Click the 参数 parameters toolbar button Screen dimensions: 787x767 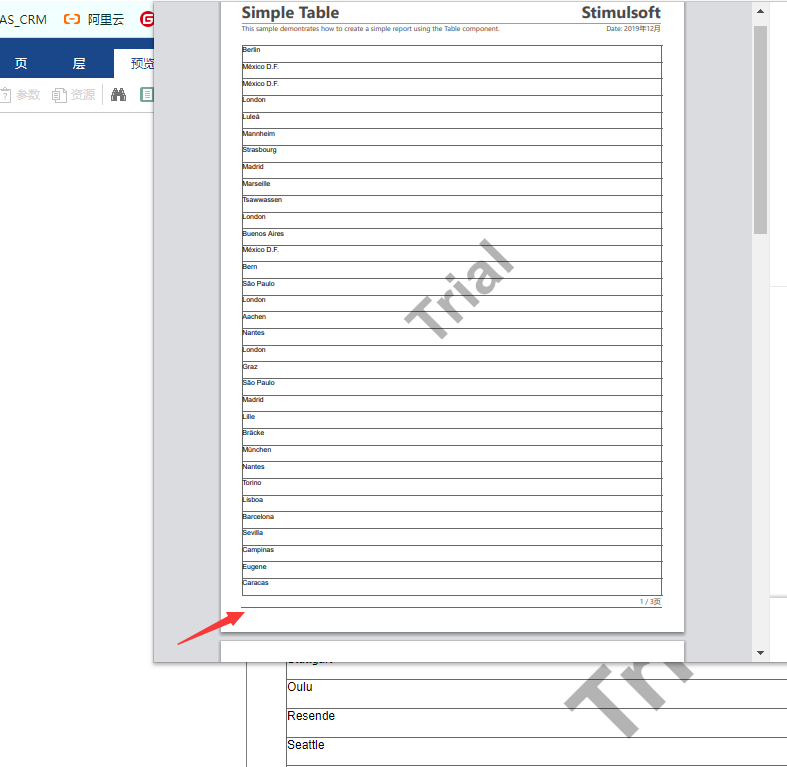[20, 95]
